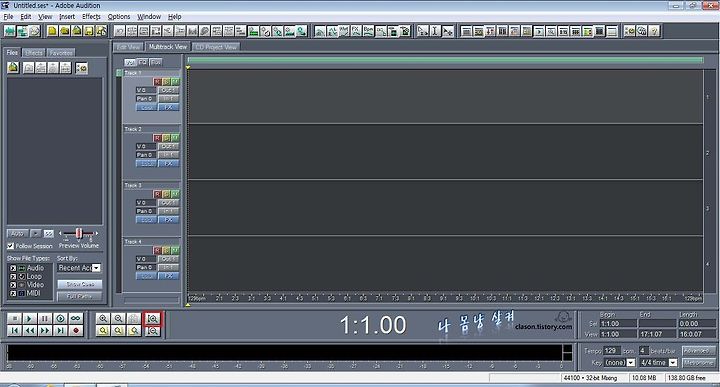The height and width of the screenshot is (387, 720).
Task: Click the View End 17:1.07 field
Action: (658, 334)
